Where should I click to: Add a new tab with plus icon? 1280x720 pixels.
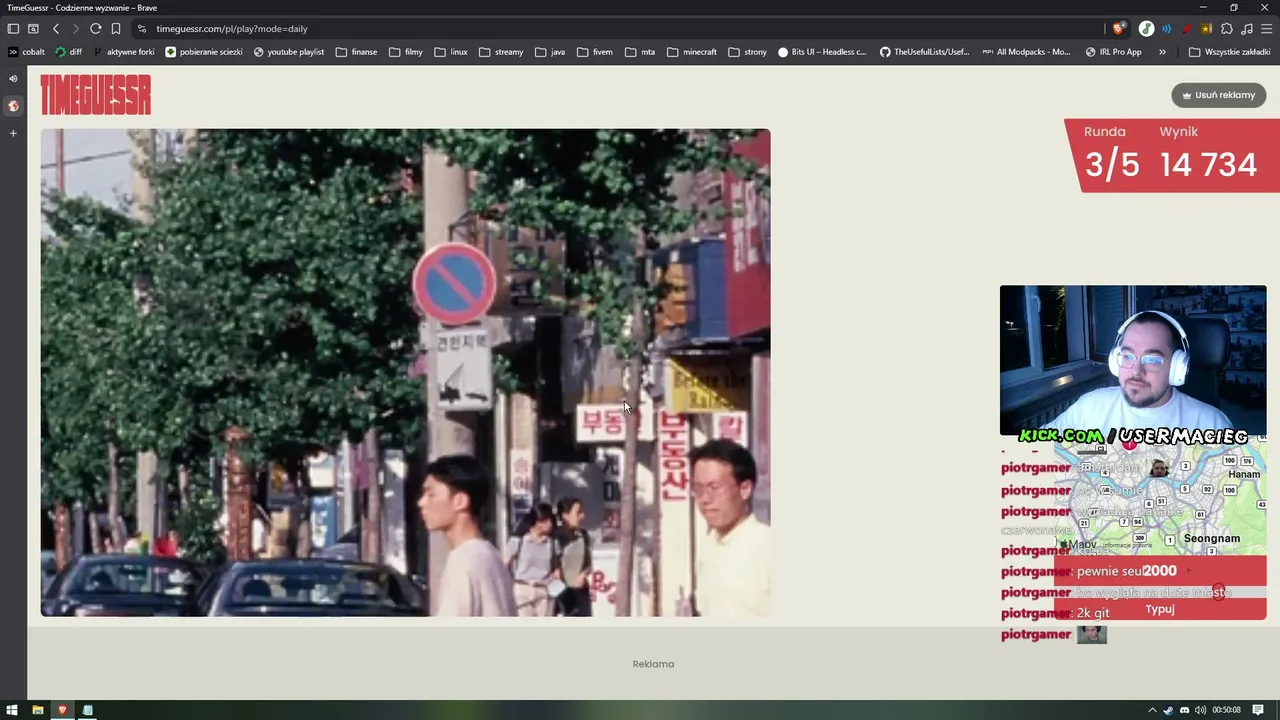pyautogui.click(x=13, y=133)
